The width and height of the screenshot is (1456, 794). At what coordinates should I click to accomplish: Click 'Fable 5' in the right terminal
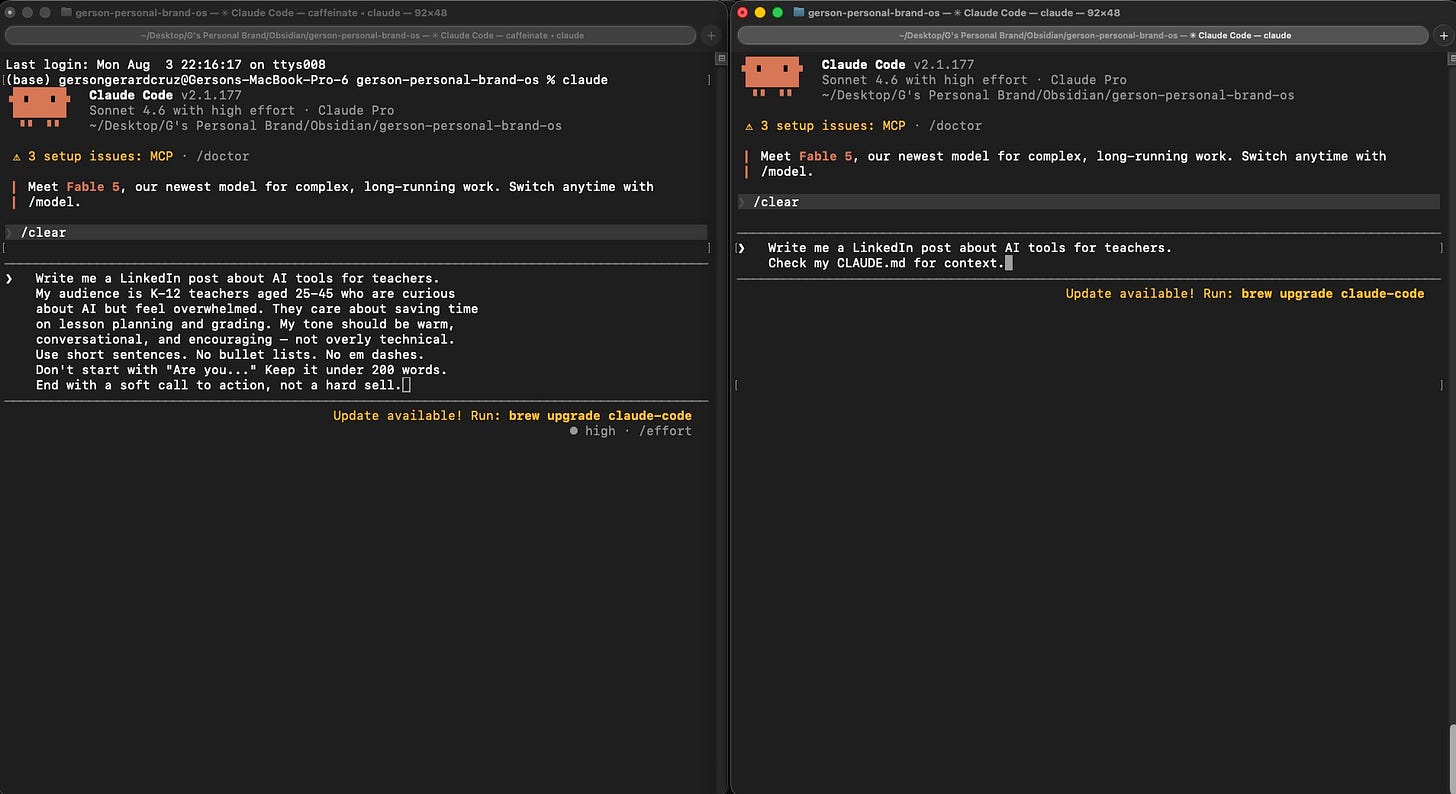pyautogui.click(x=826, y=156)
